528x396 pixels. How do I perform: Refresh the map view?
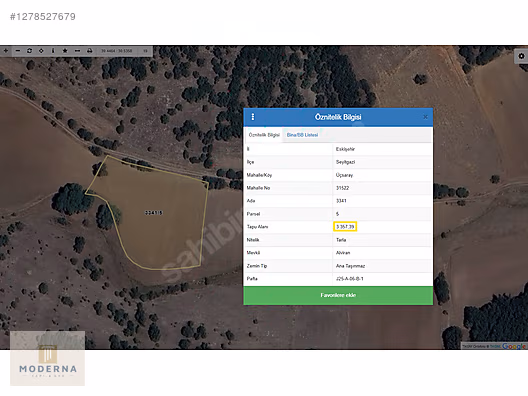tap(29, 51)
